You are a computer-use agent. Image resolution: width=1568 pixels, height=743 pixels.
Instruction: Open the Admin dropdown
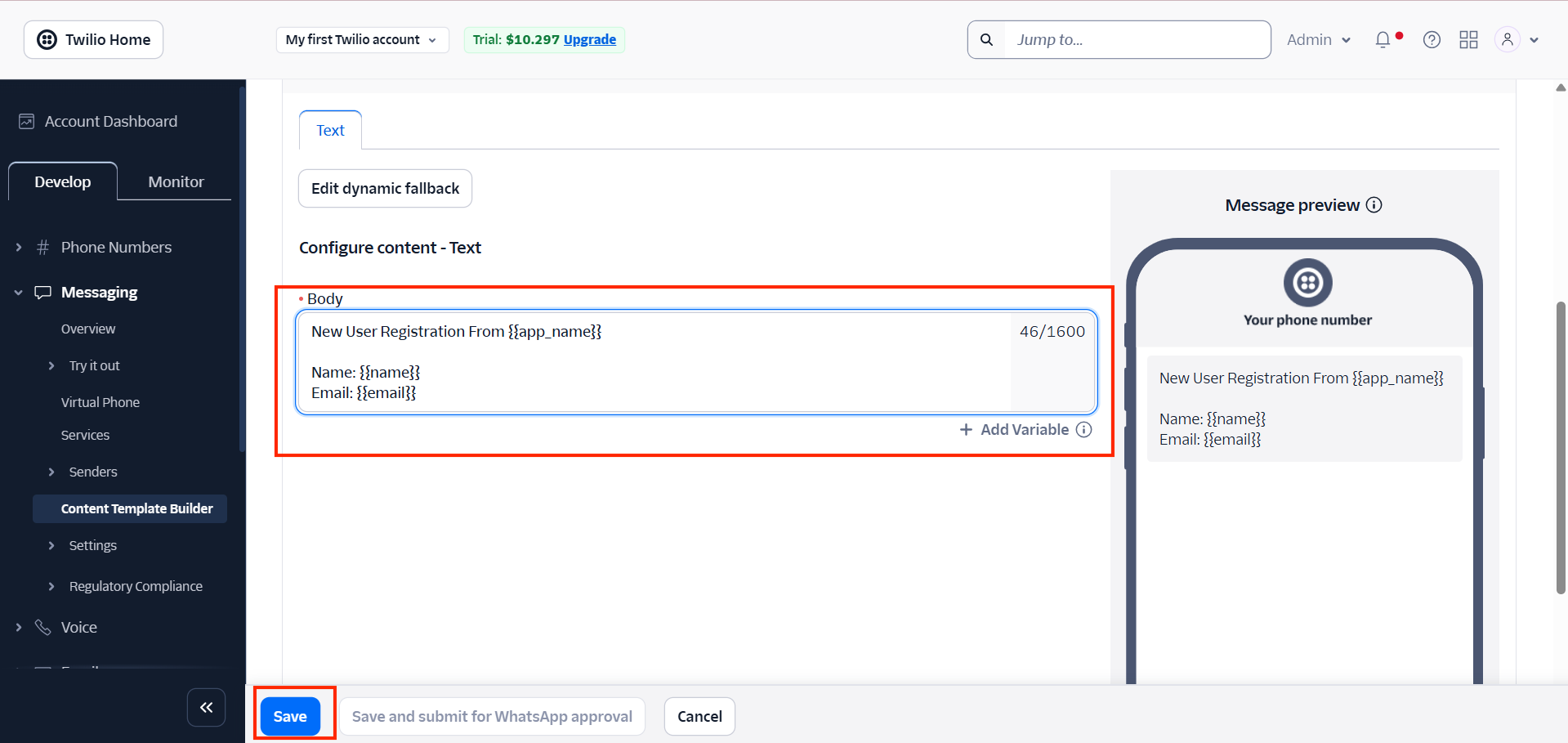(x=1317, y=39)
